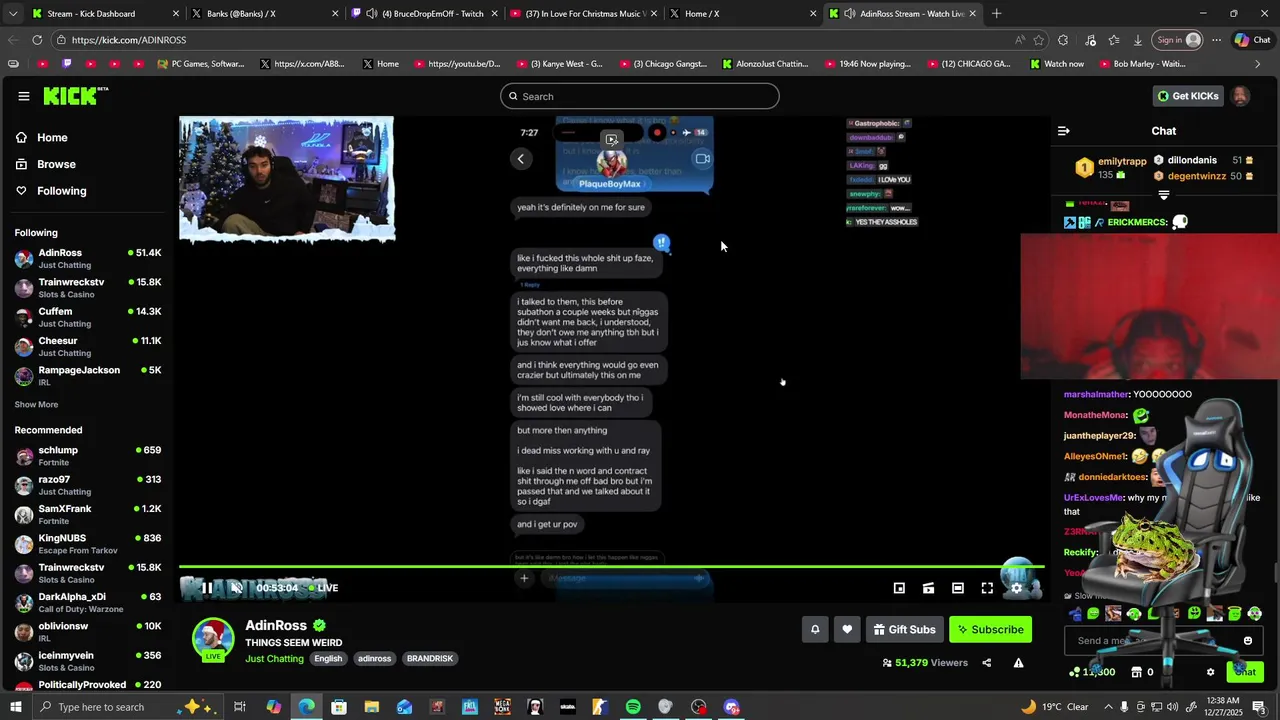
Task: Show more bookmarks bar items
Action: point(1258,64)
